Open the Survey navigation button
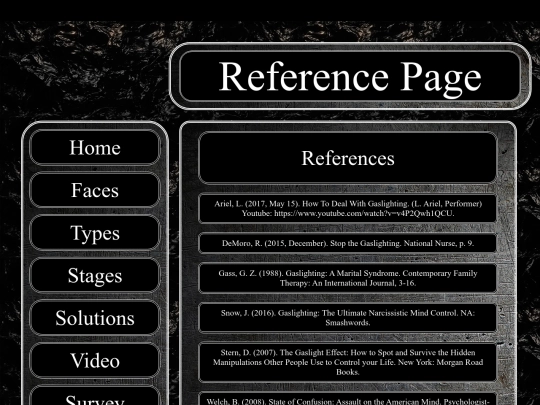Viewport: 540px width, 405px height. (x=95, y=396)
